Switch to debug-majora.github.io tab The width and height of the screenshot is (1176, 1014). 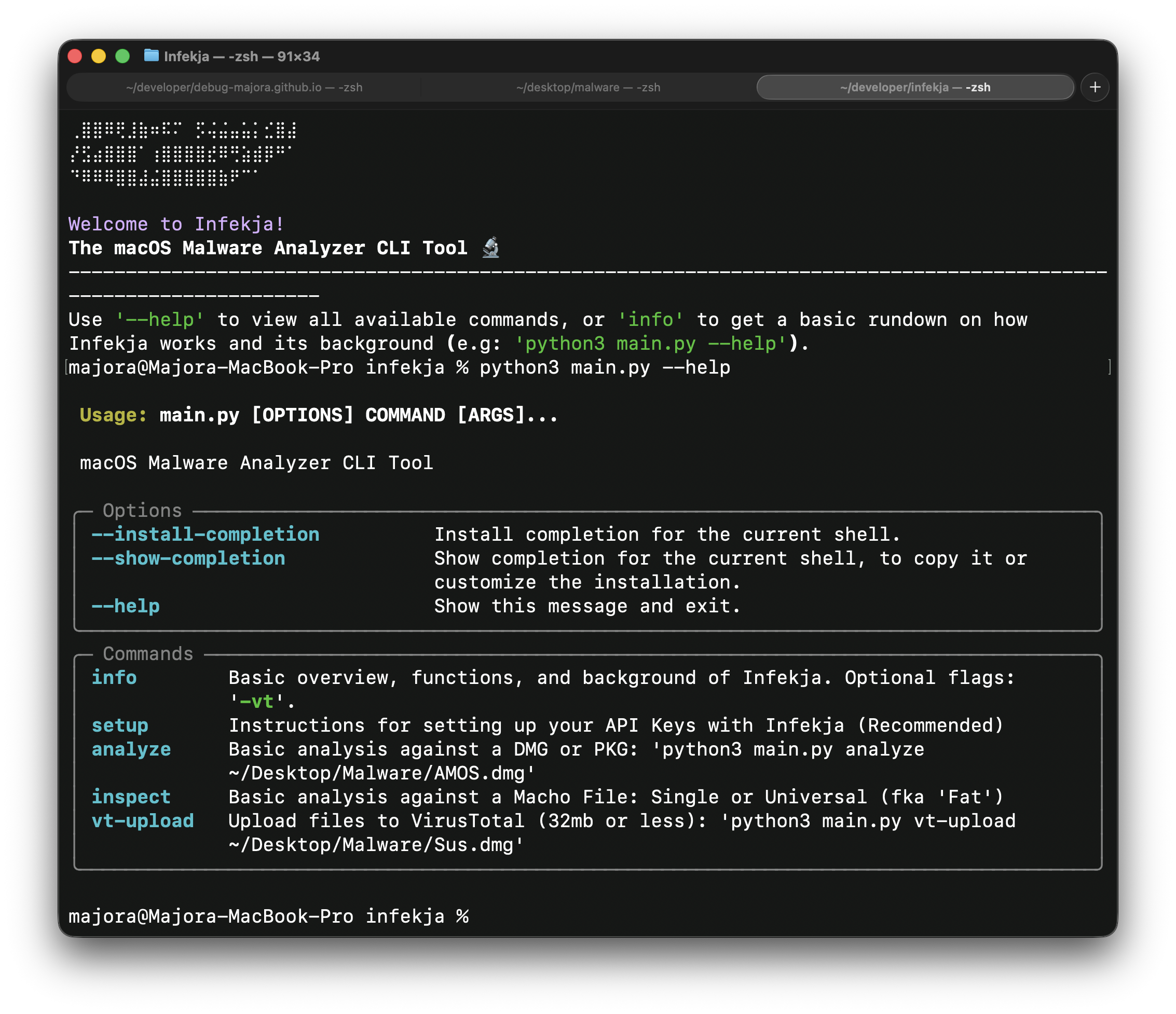[244, 87]
